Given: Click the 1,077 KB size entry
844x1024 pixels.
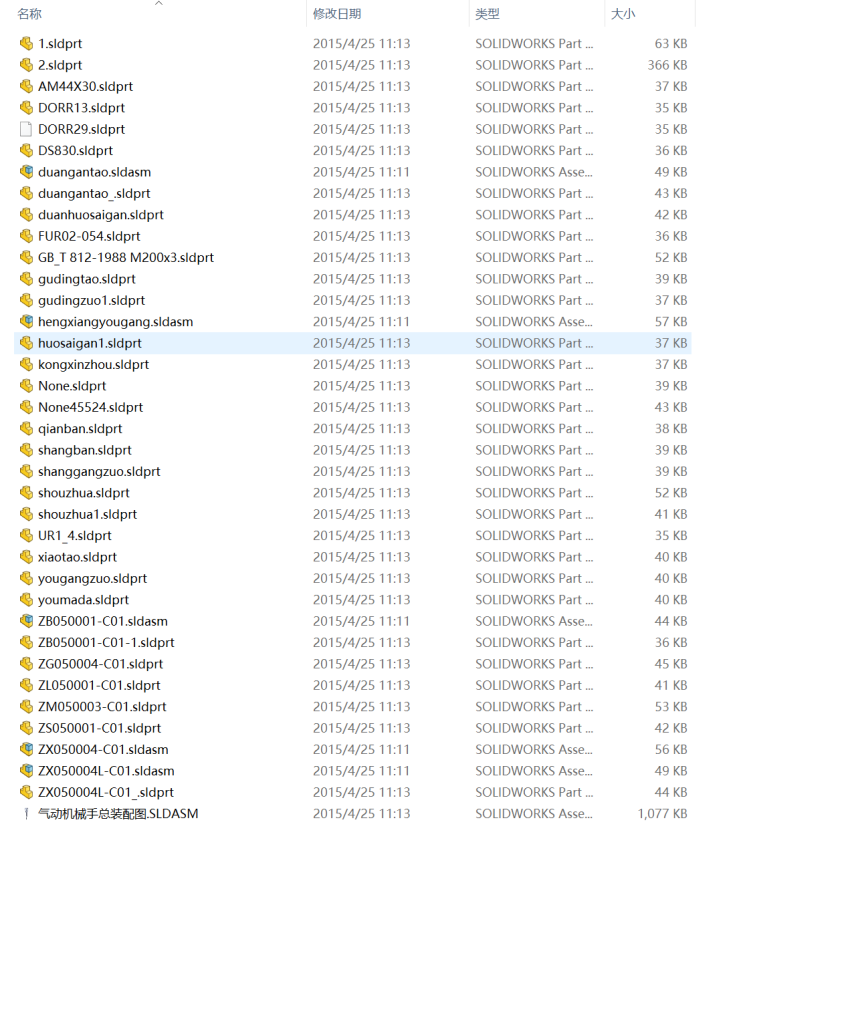Looking at the screenshot, I should (662, 814).
